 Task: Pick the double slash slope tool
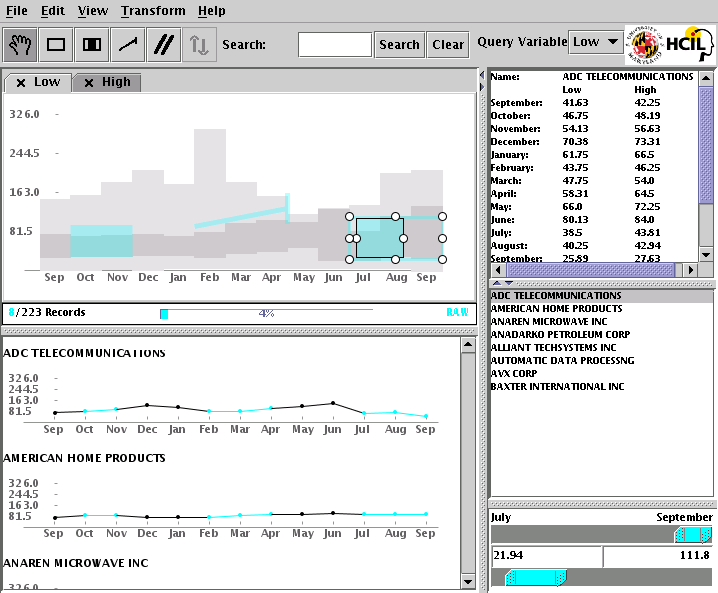click(163, 44)
